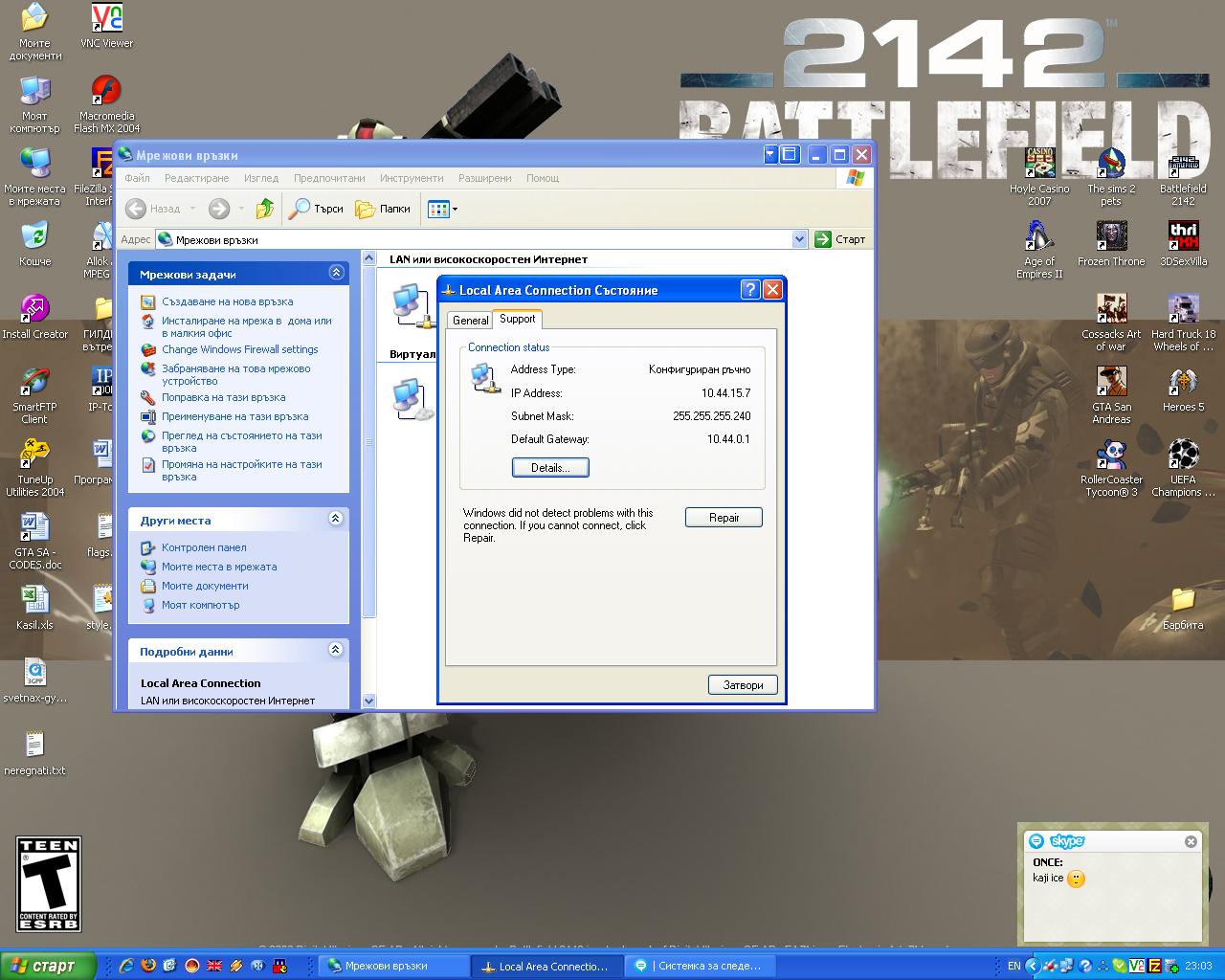Viewport: 1225px width, 980px height.
Task: Open Kasil.xls spreadsheet icon
Action: (34, 608)
